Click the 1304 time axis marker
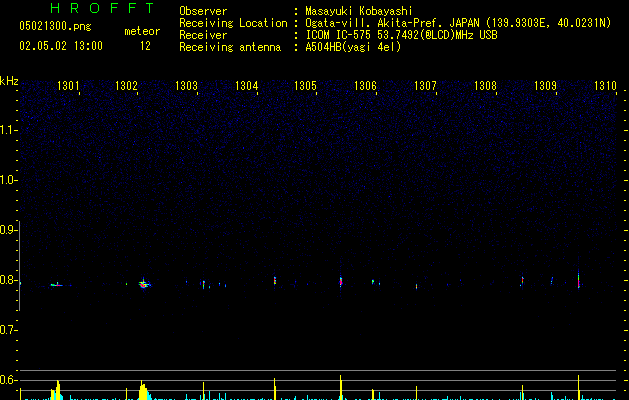 point(246,86)
